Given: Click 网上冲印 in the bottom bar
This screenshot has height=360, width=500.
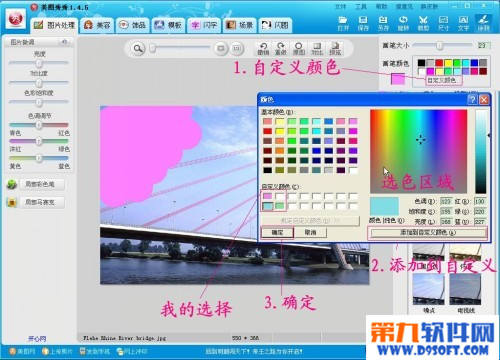Looking at the screenshot, I should [x=132, y=351].
